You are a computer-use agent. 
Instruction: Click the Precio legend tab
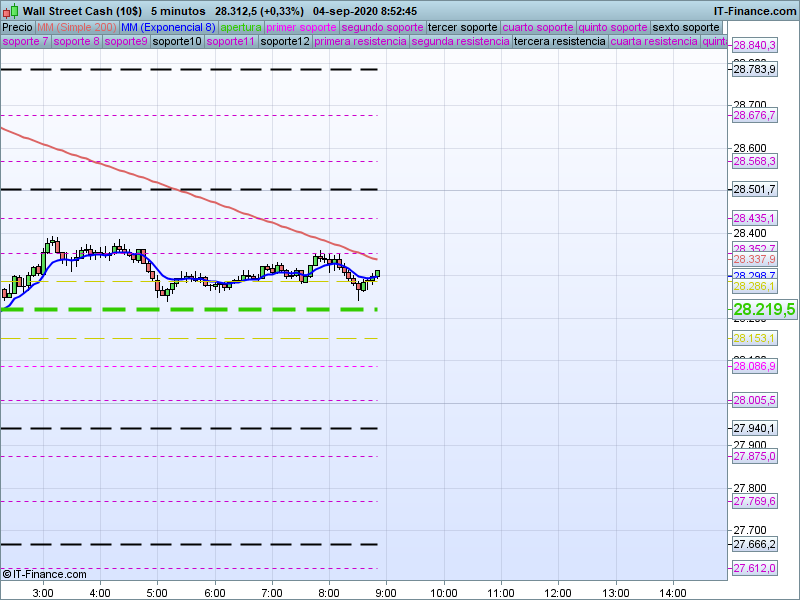(17, 27)
